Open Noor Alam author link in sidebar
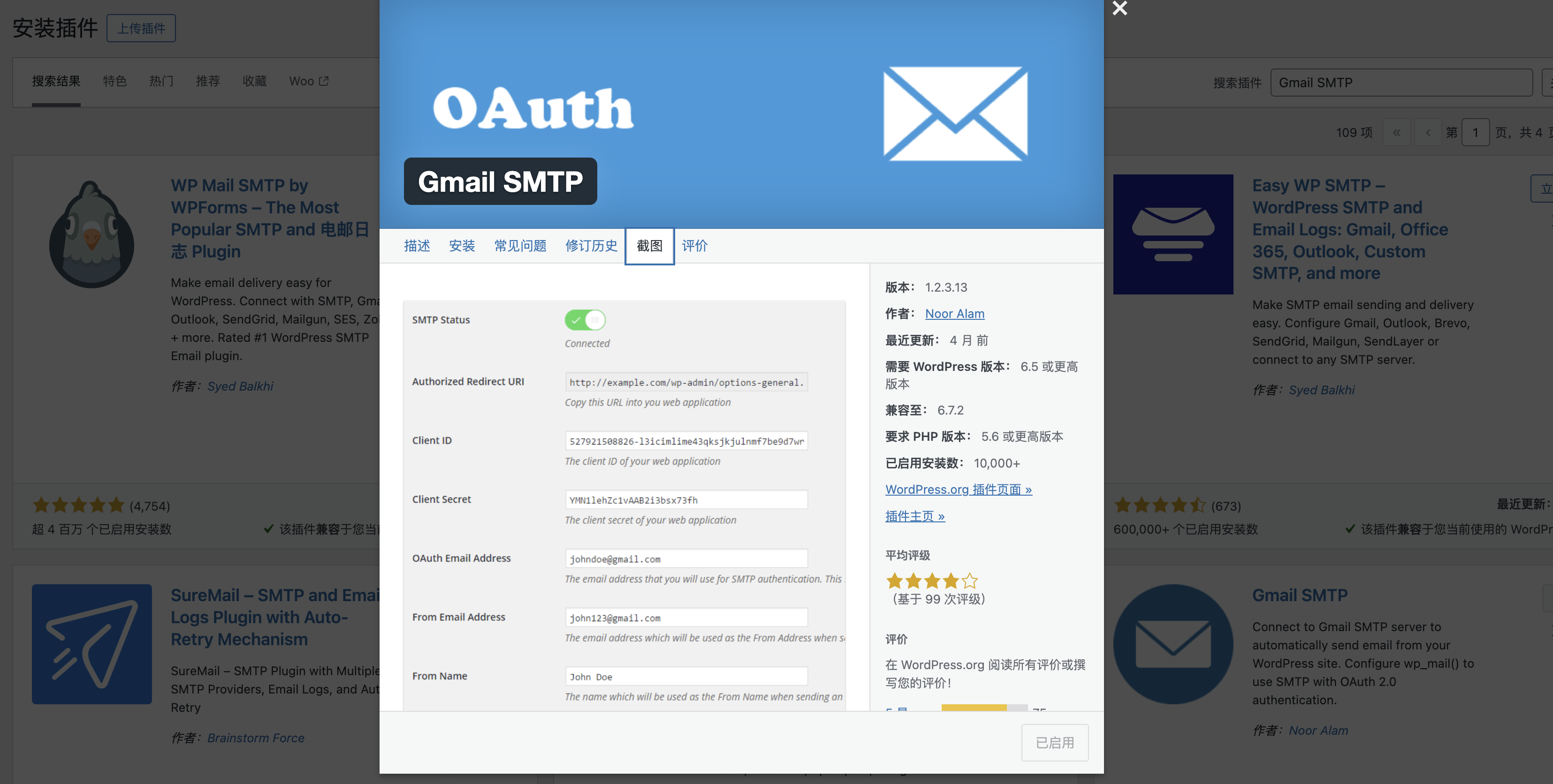 pyautogui.click(x=954, y=314)
